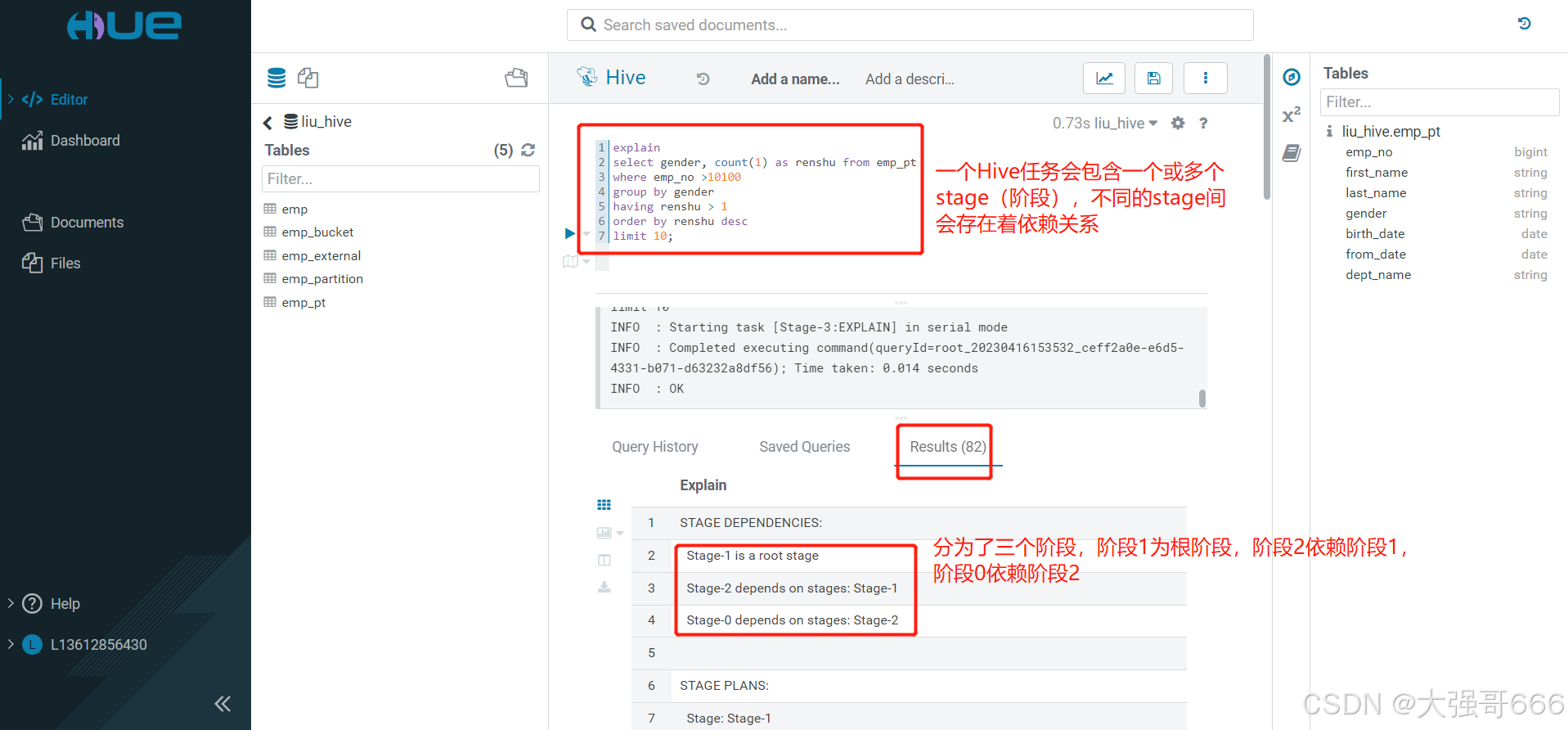The height and width of the screenshot is (730, 1568).
Task: Open Files in the sidebar
Action: point(65,264)
